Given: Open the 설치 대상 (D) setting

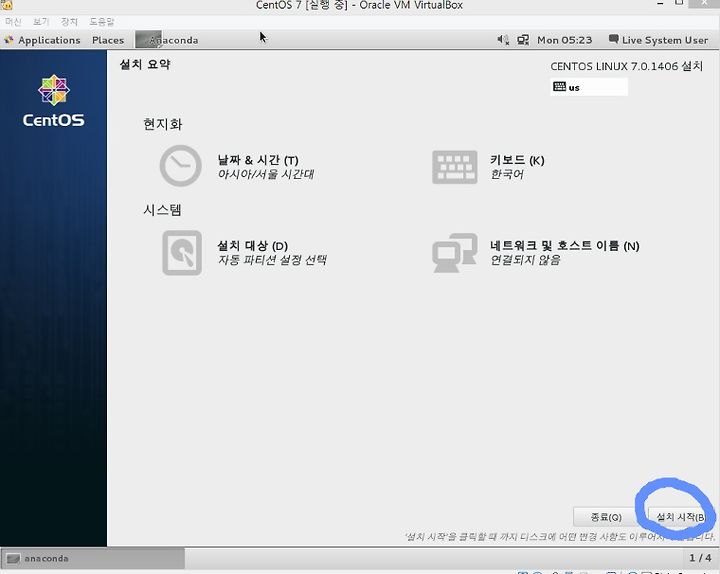Looking at the screenshot, I should [253, 246].
